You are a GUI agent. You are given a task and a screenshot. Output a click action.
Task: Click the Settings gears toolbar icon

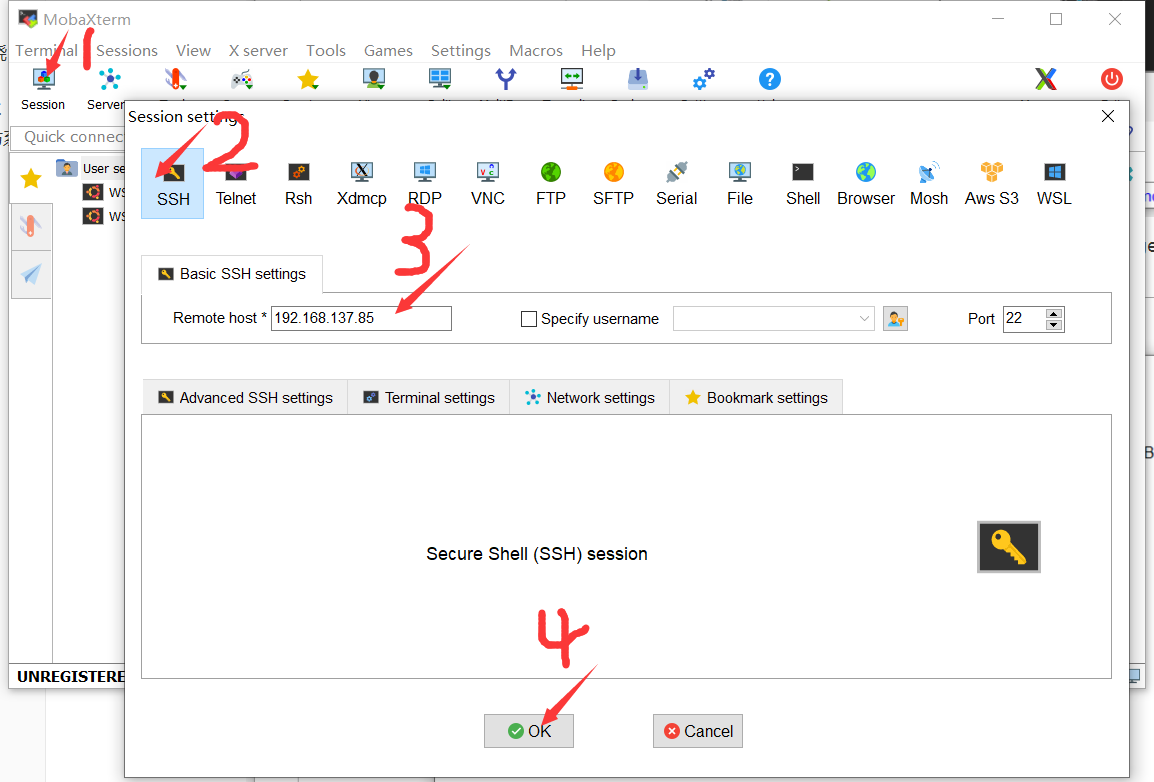pyautogui.click(x=704, y=79)
